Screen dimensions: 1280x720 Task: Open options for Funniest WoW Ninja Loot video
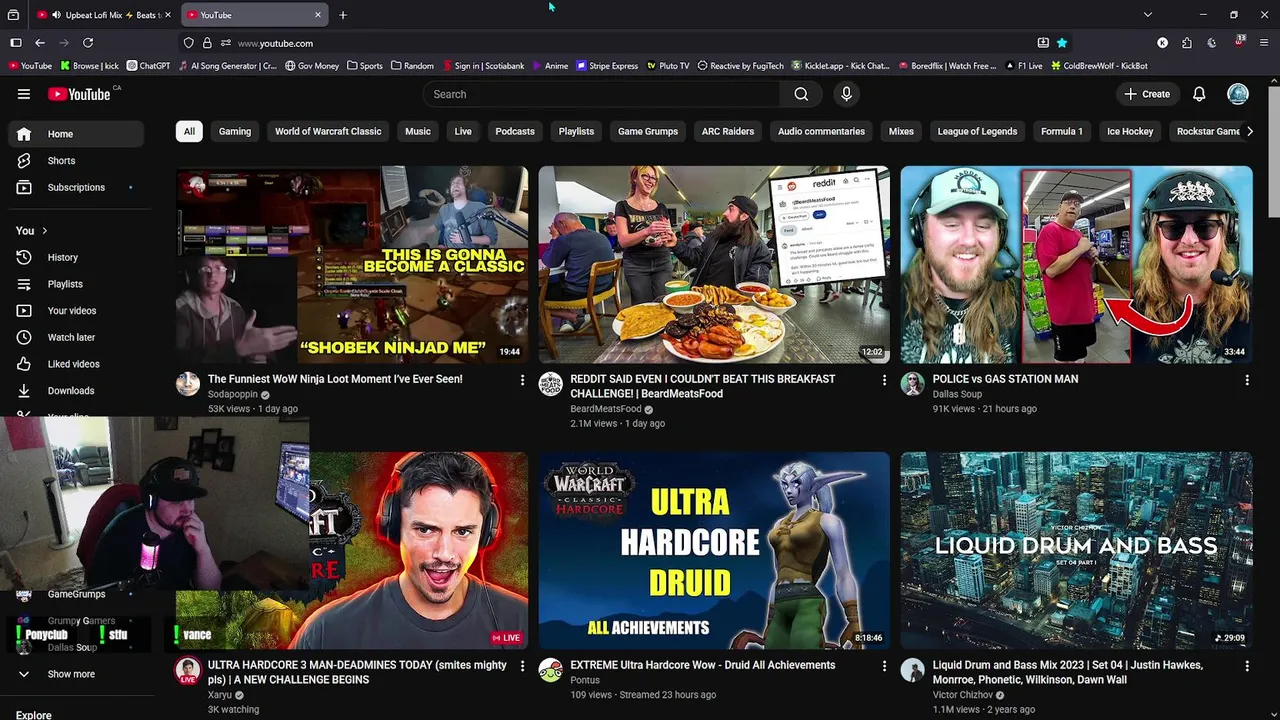coord(522,380)
